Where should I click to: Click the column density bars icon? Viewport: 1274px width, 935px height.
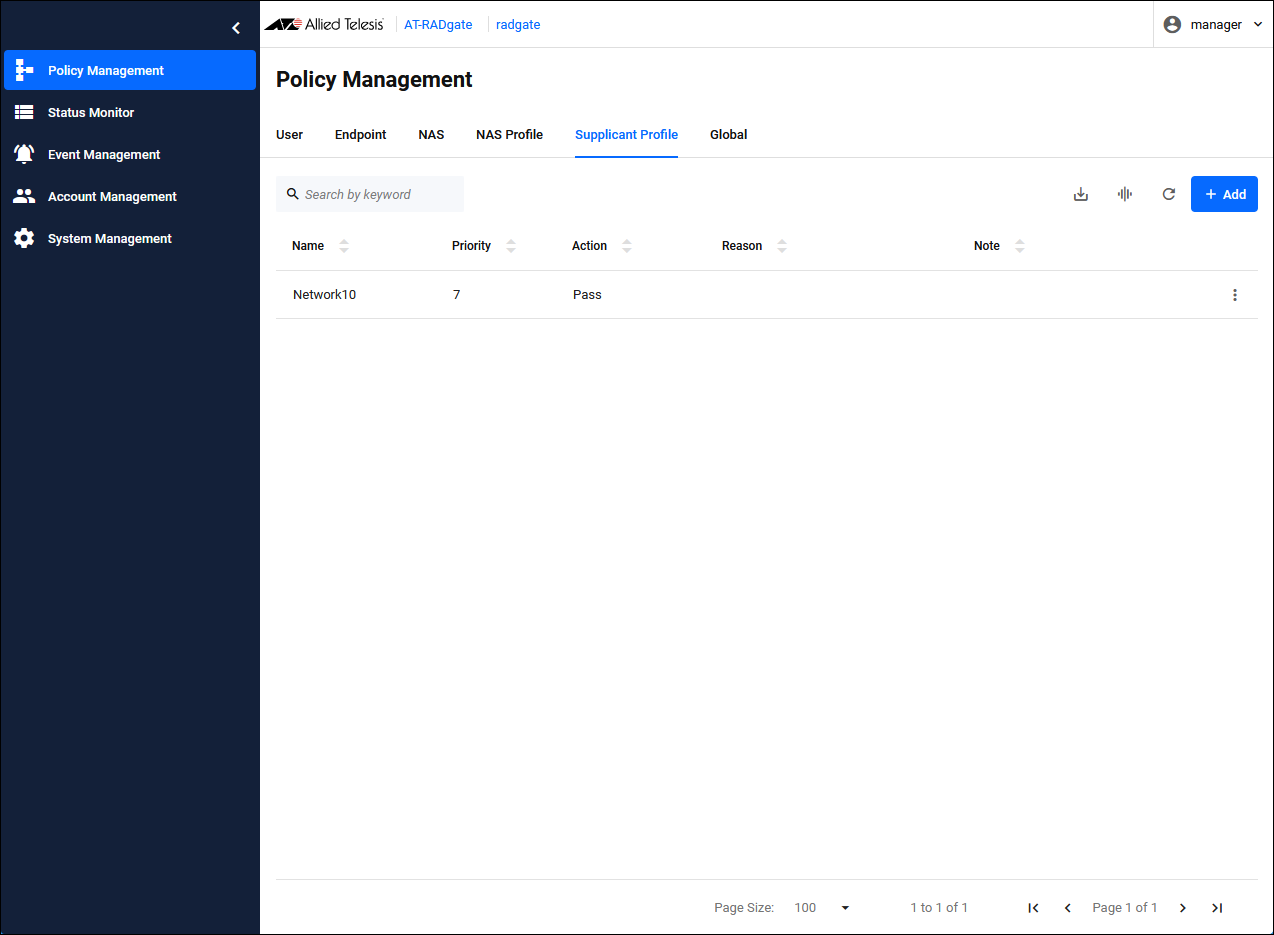click(1124, 194)
